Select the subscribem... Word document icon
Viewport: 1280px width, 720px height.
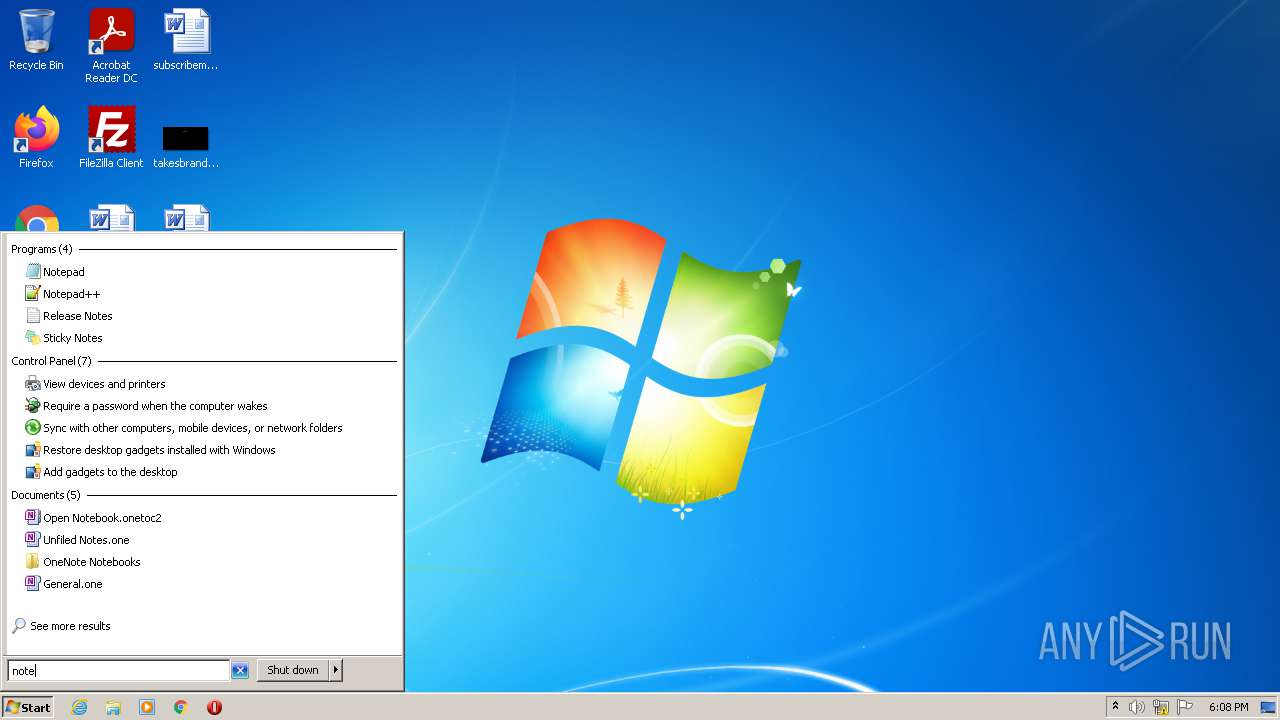[x=186, y=40]
